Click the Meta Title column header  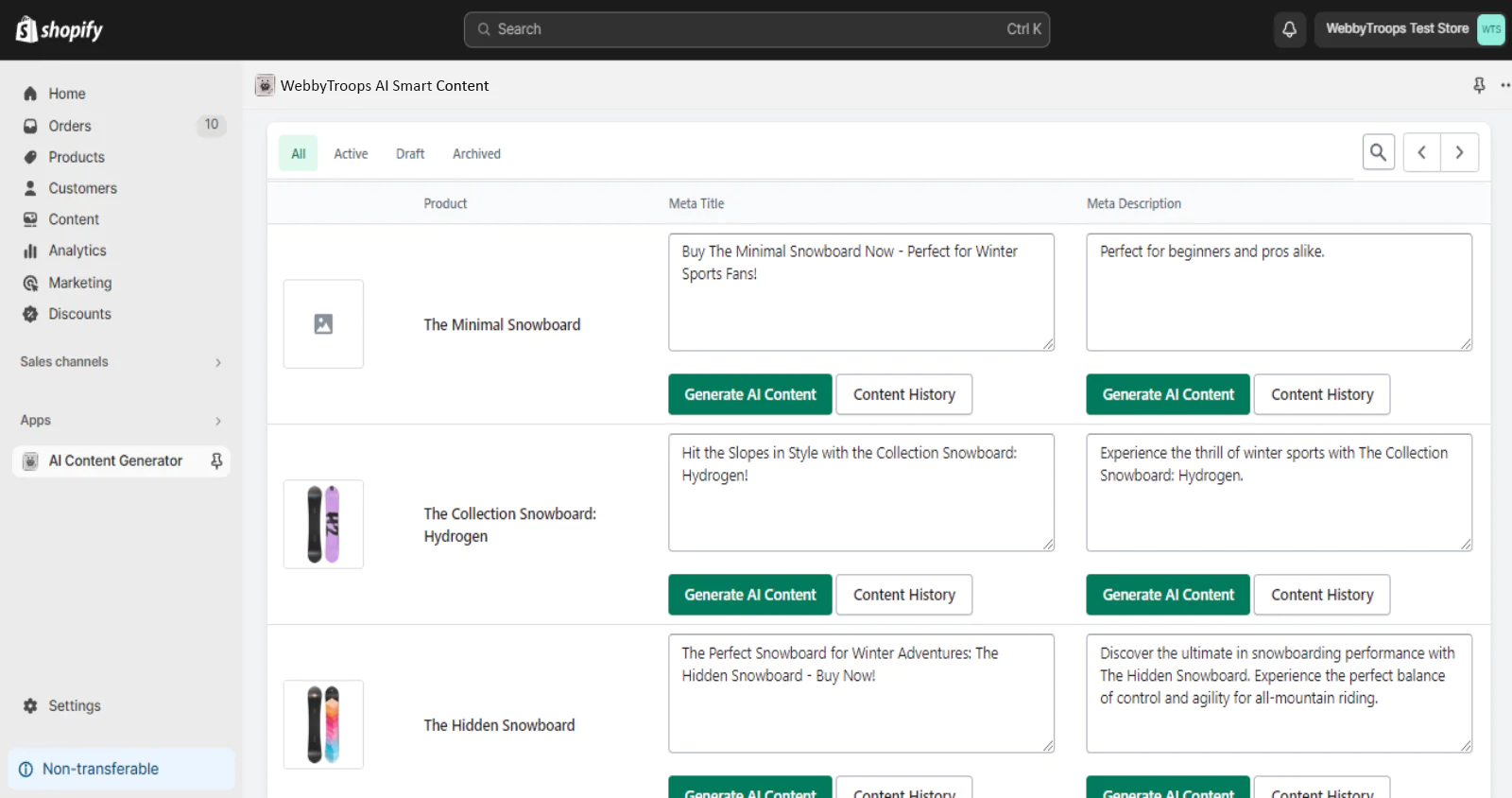click(x=696, y=203)
